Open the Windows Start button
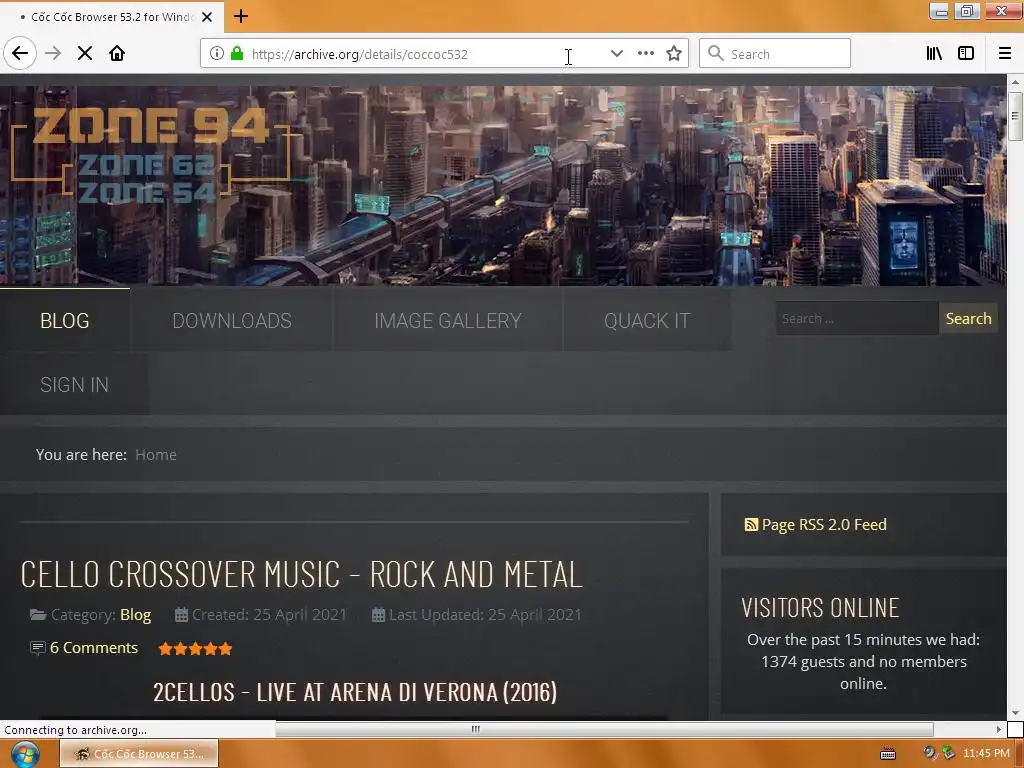The image size is (1024, 768). (25, 754)
